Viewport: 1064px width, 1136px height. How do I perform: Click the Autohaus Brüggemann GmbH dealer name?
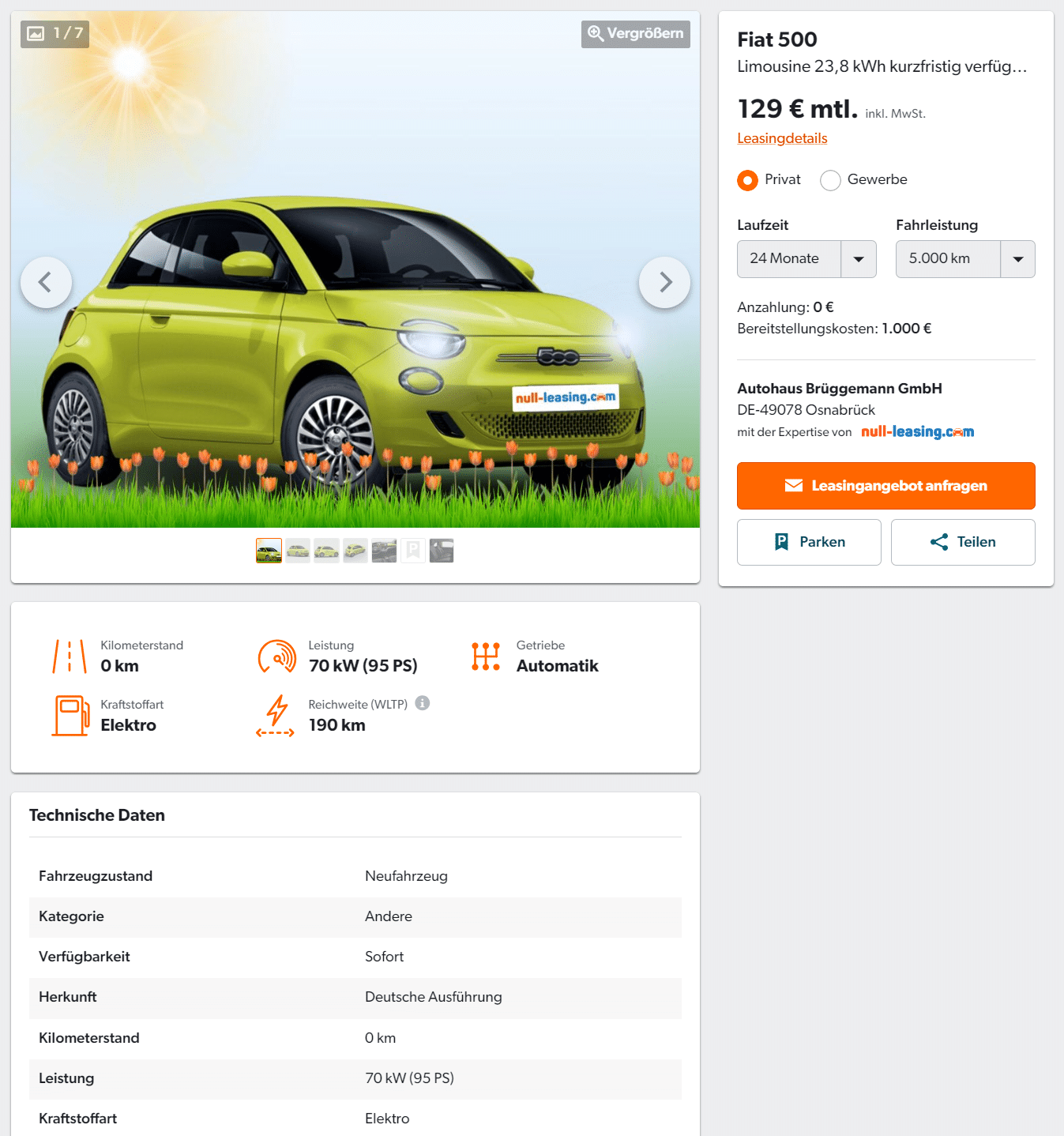(x=840, y=389)
